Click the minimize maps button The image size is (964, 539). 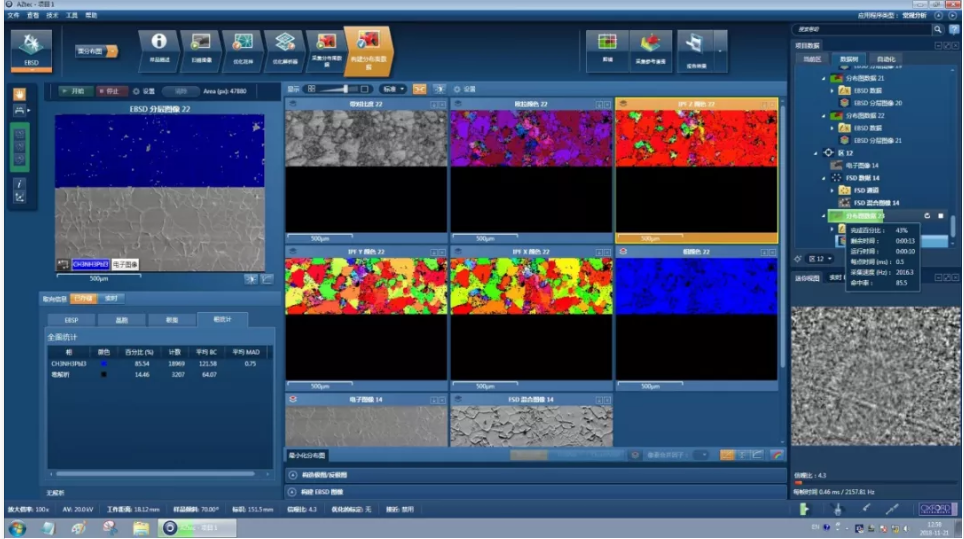(x=307, y=455)
